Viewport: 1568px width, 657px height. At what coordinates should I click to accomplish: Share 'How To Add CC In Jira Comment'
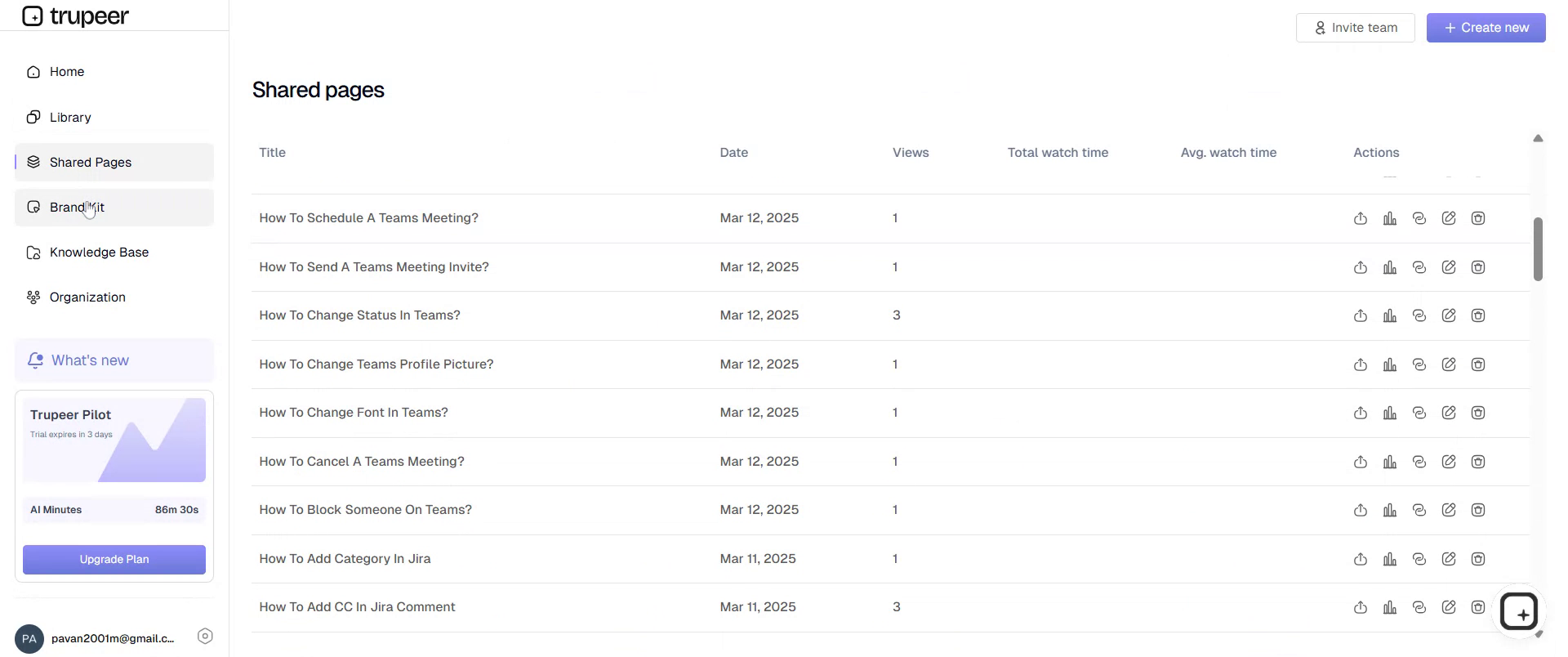point(1361,607)
